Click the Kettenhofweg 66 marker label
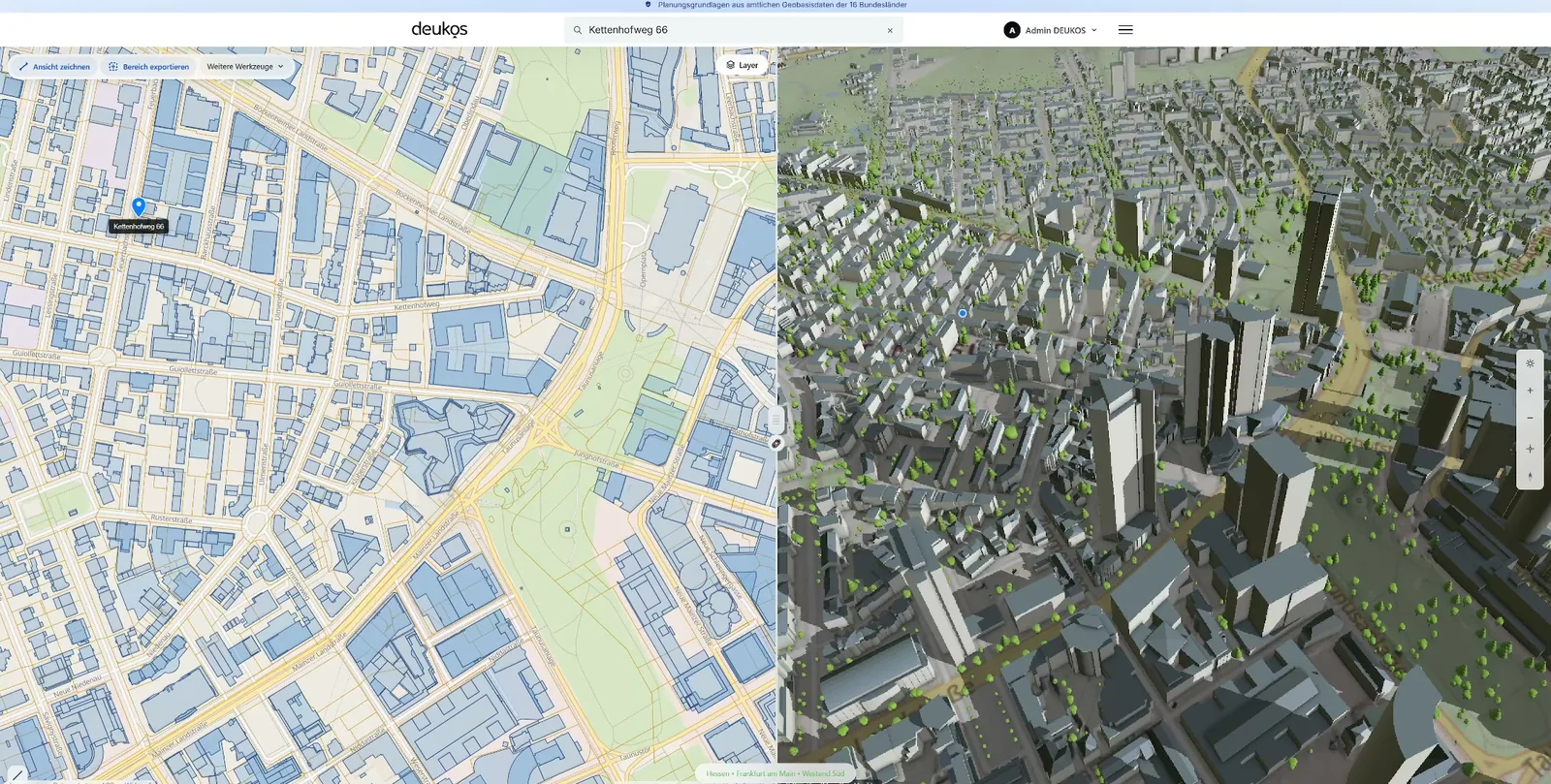1551x784 pixels. pos(139,226)
